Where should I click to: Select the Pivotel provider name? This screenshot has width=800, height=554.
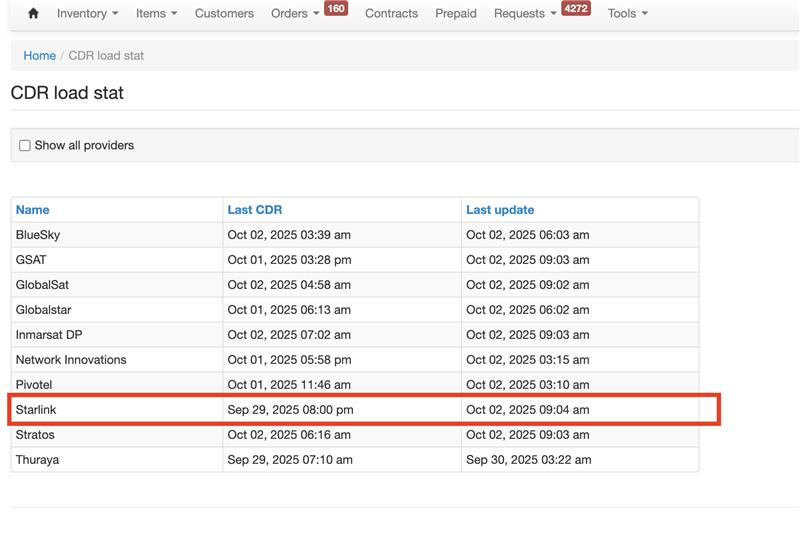[x=34, y=385]
